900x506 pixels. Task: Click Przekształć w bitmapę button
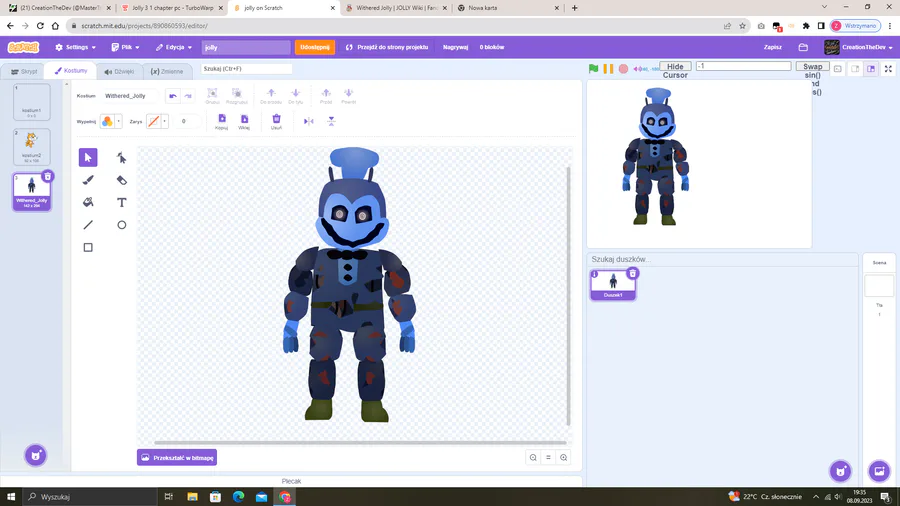click(177, 457)
